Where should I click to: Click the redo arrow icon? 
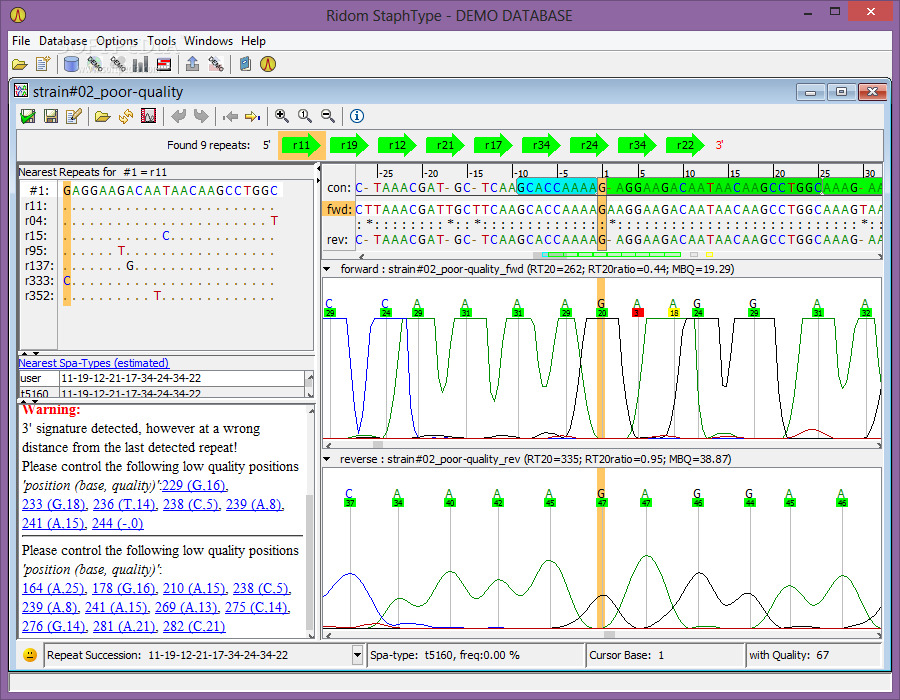pos(201,116)
